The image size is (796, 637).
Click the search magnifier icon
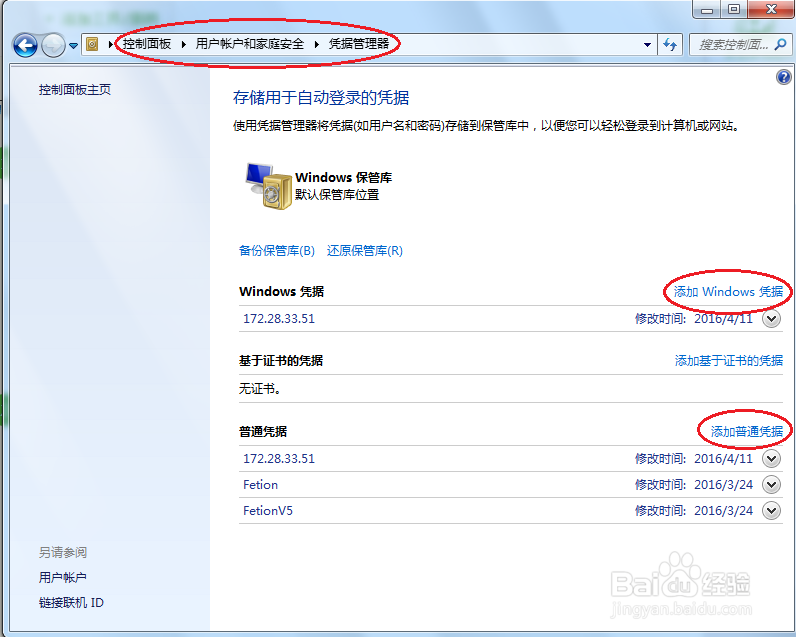click(x=780, y=45)
